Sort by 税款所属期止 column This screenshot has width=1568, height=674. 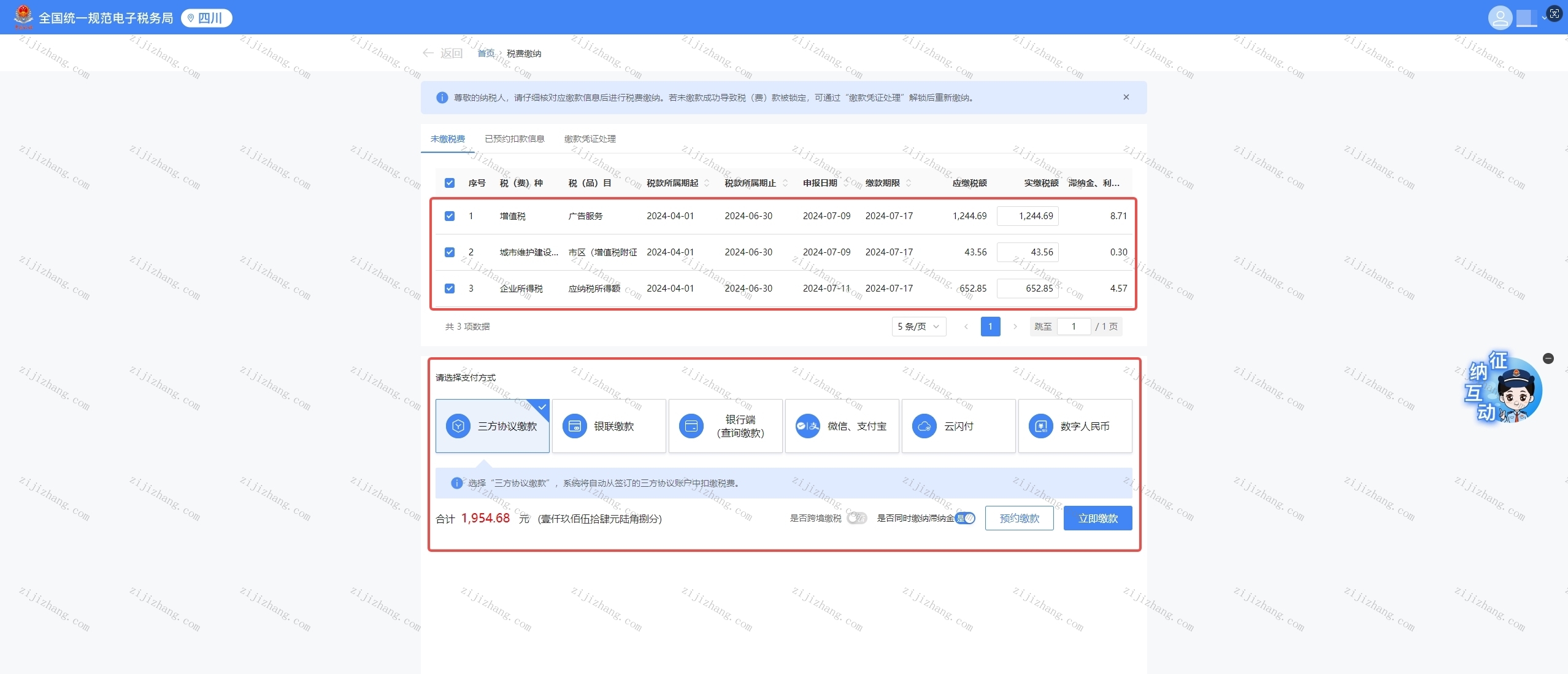coord(785,183)
